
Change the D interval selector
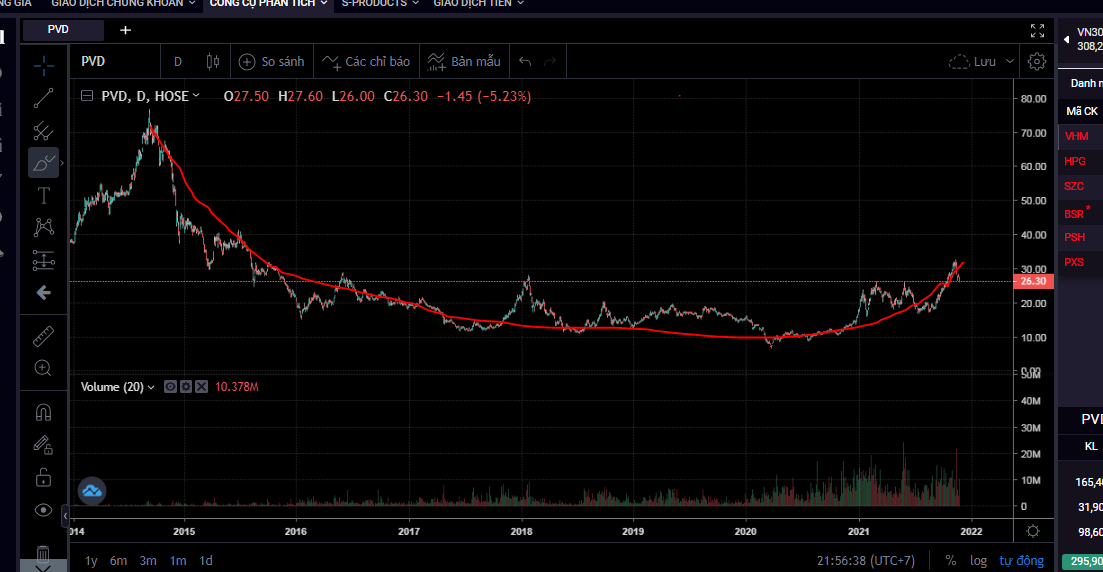178,62
